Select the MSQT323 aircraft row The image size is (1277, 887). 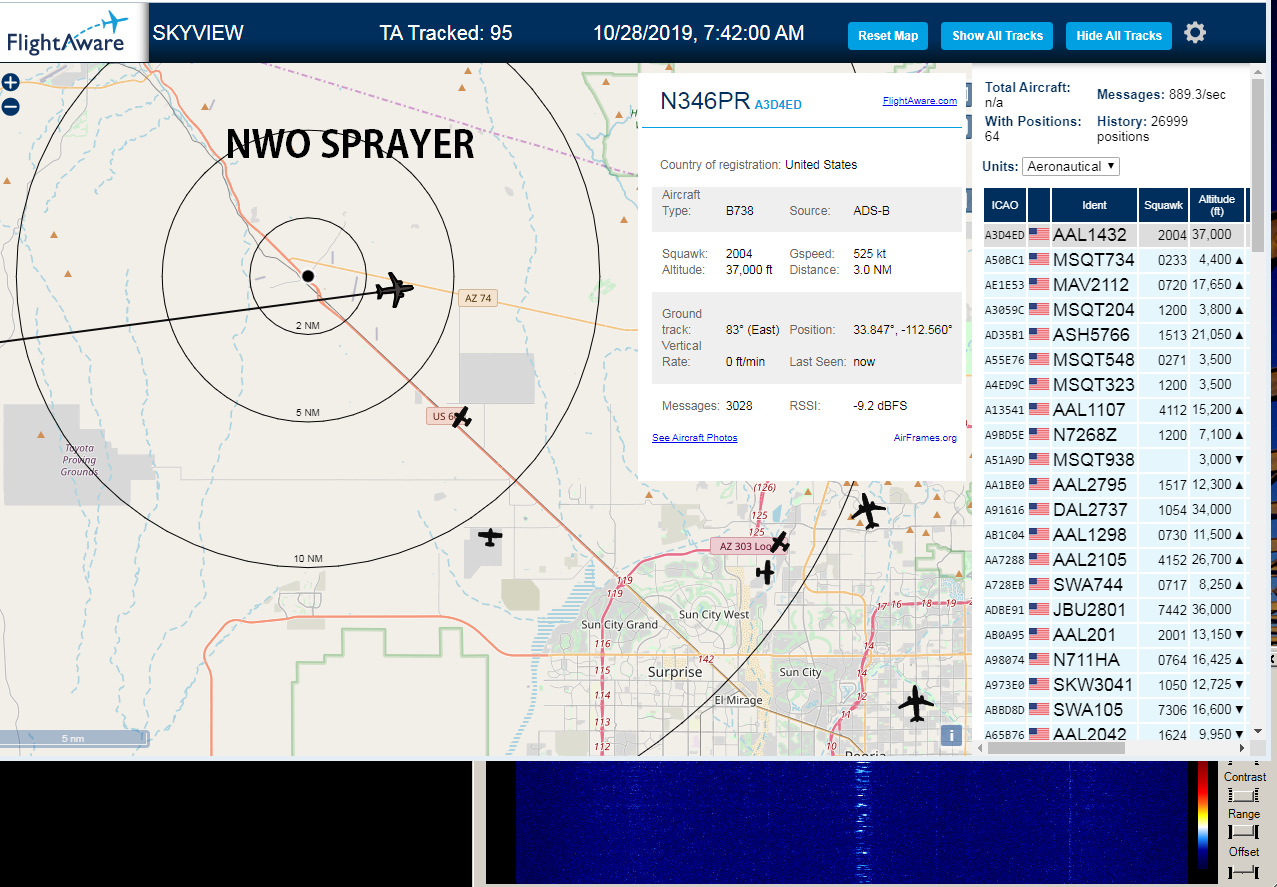1116,385
